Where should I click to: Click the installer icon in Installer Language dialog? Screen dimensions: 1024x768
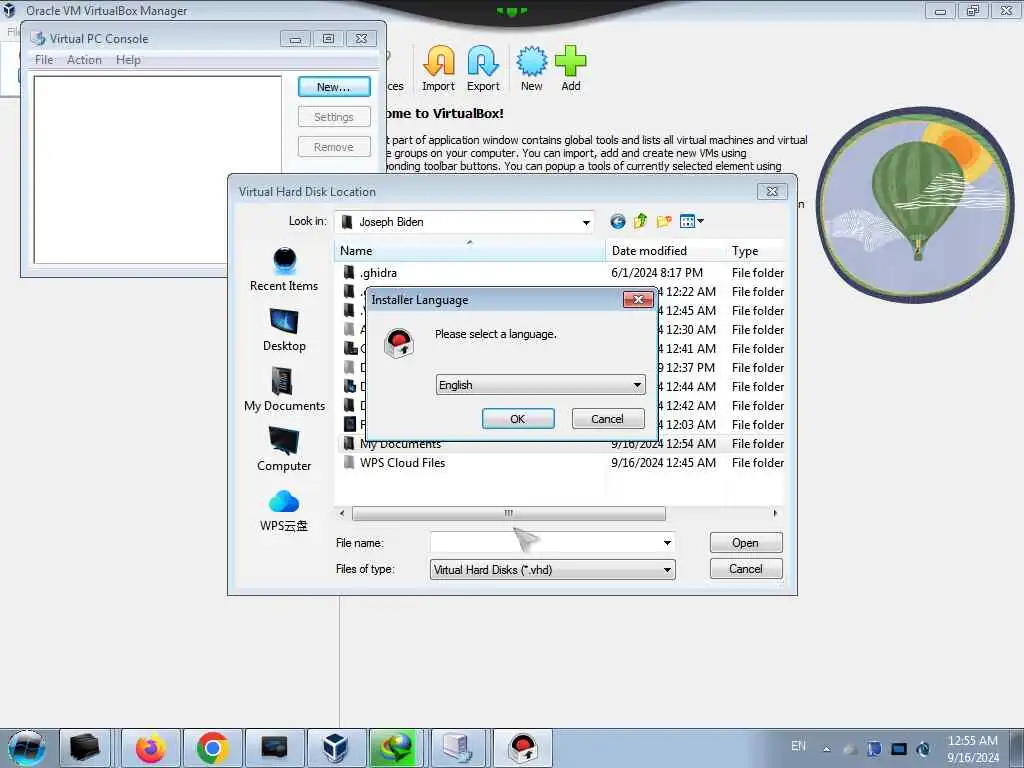398,344
